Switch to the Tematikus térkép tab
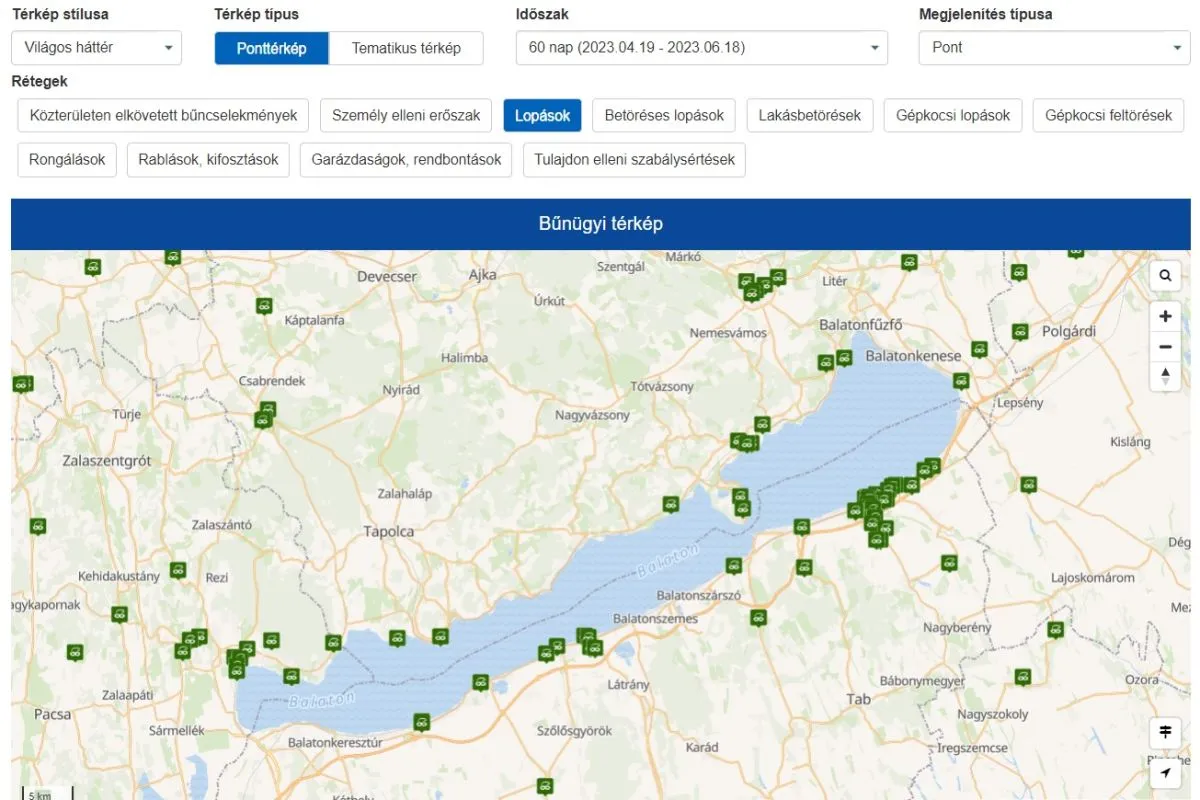 point(406,48)
